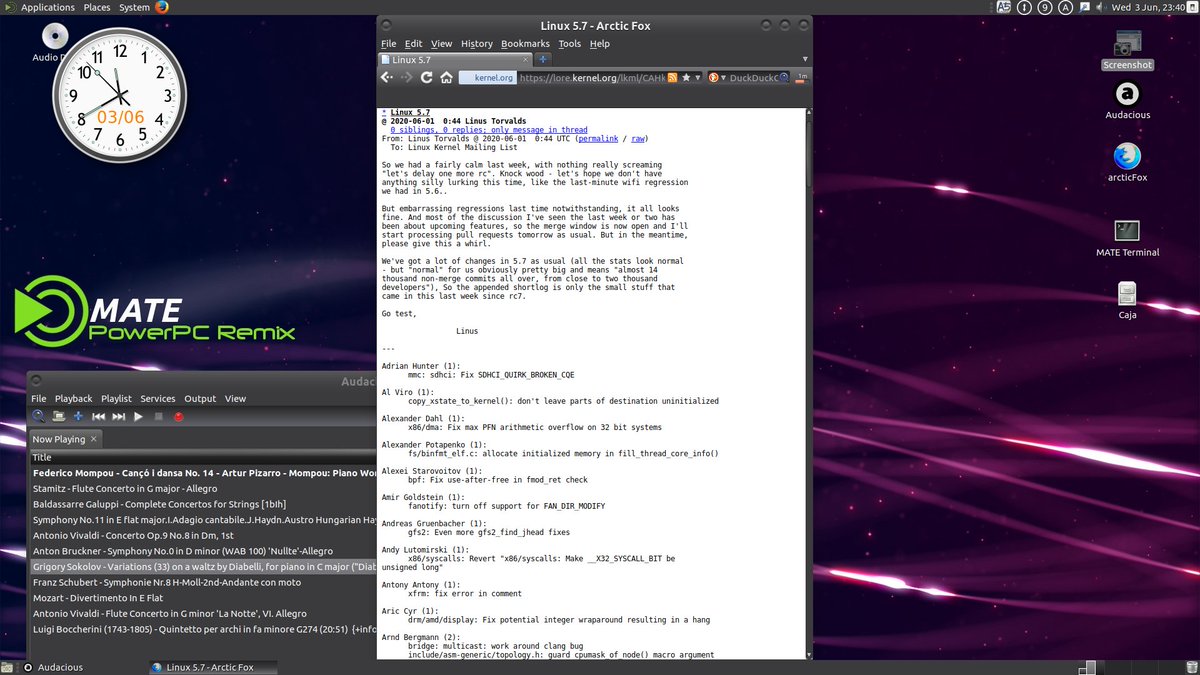This screenshot has height=675, width=1200.
Task: Click the browser forward arrow
Action: click(x=407, y=77)
